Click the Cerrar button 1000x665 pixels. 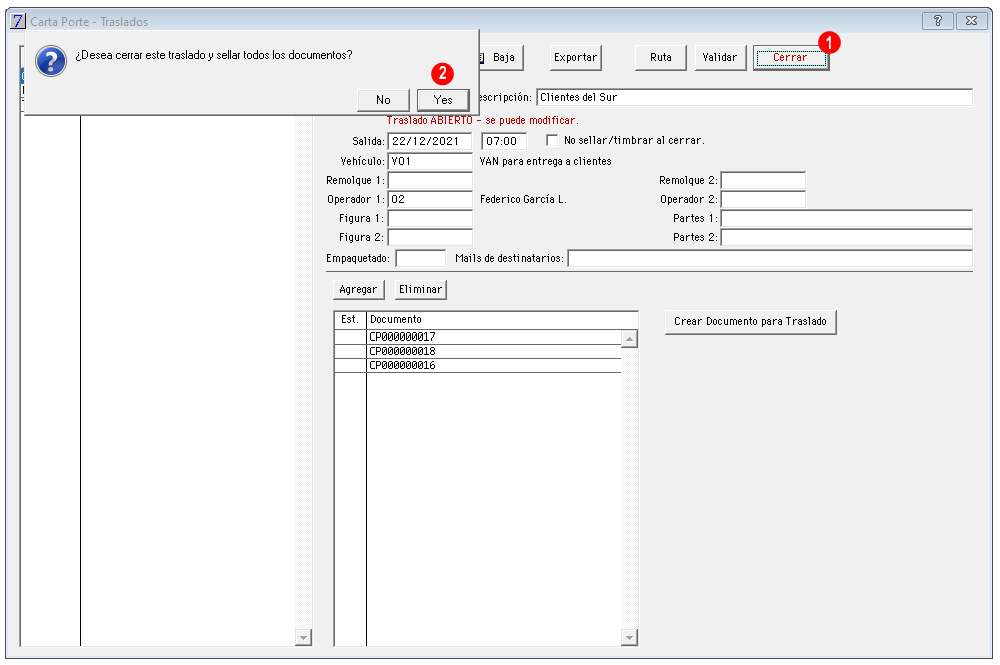(x=790, y=58)
